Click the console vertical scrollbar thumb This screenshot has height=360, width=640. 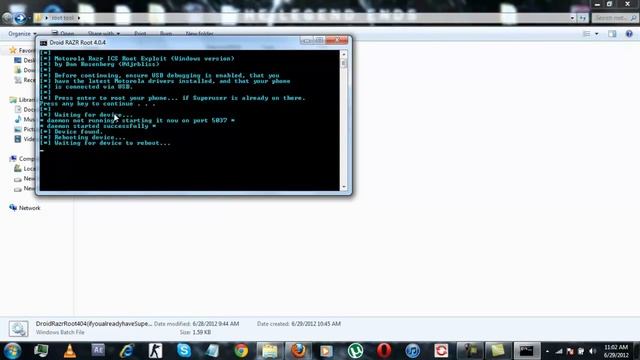(344, 64)
